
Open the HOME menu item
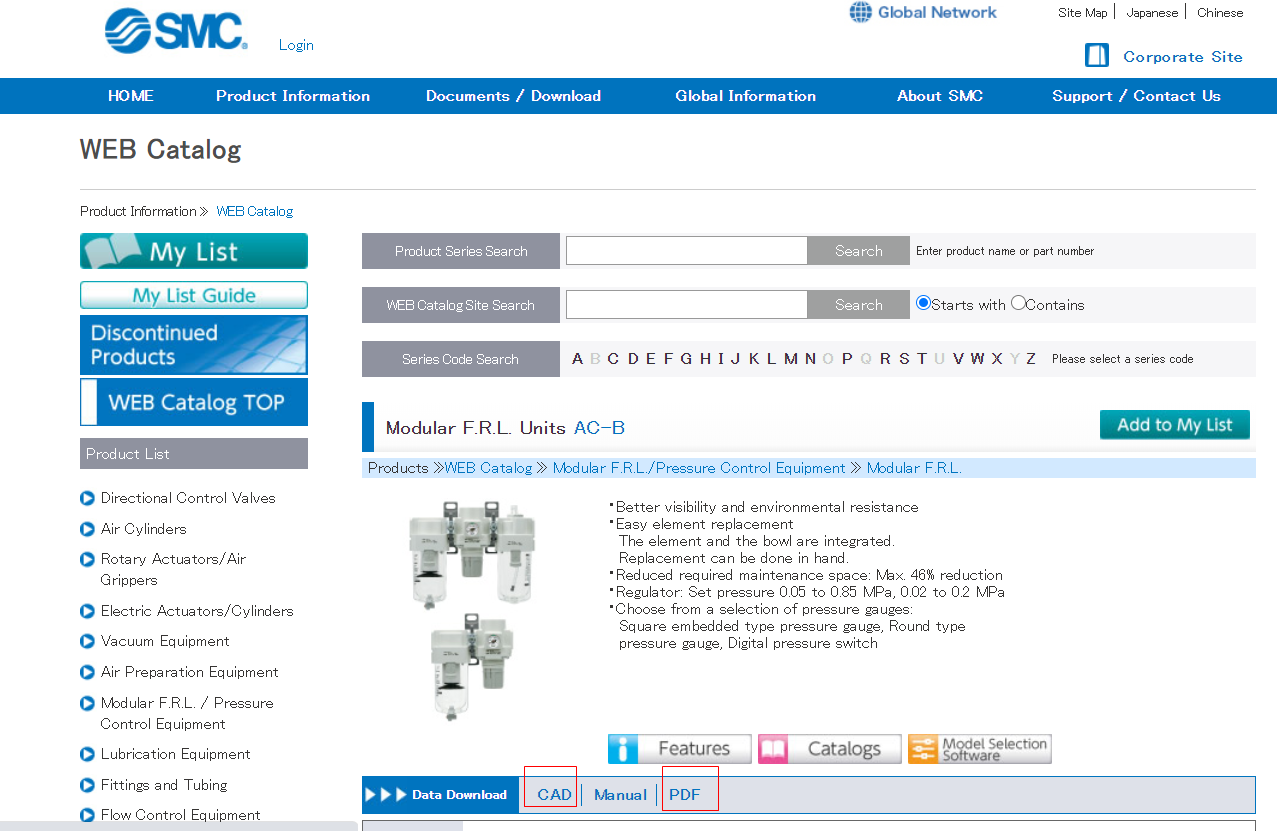pos(131,96)
